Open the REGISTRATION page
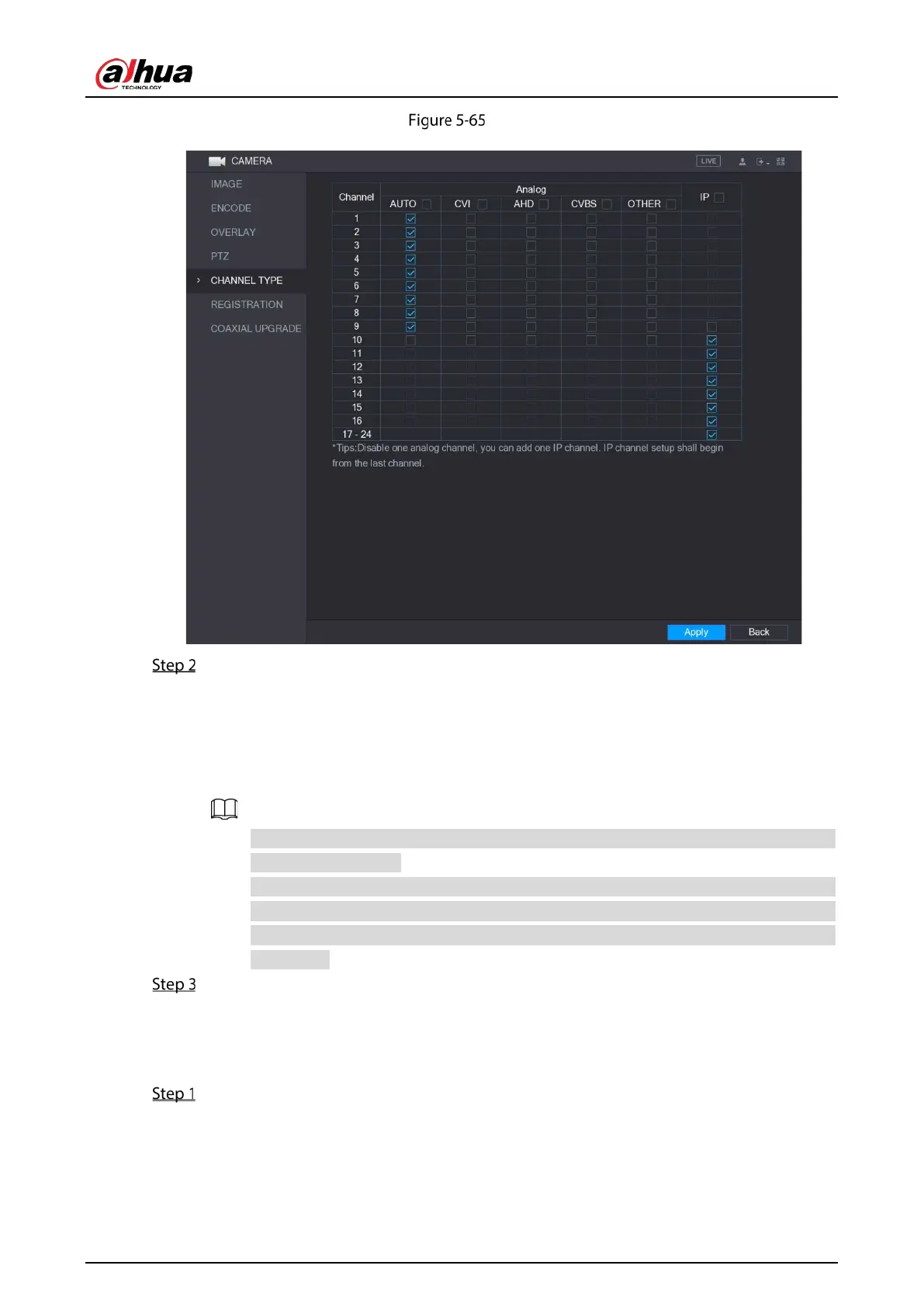924x1307 pixels. pyautogui.click(x=247, y=304)
